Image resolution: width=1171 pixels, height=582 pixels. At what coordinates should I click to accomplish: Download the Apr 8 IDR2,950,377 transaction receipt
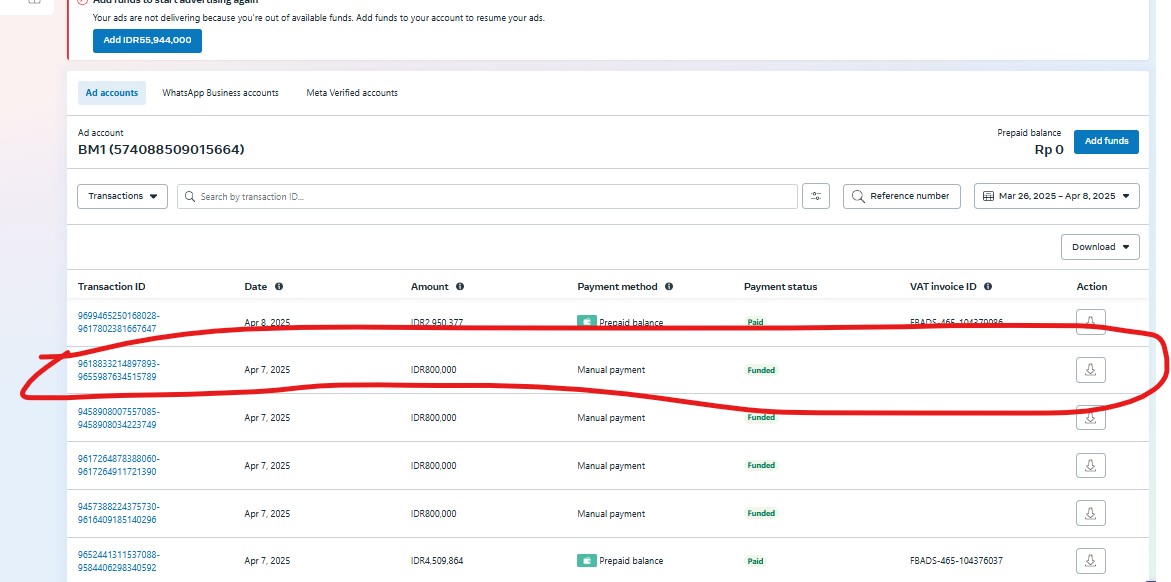tap(1091, 322)
